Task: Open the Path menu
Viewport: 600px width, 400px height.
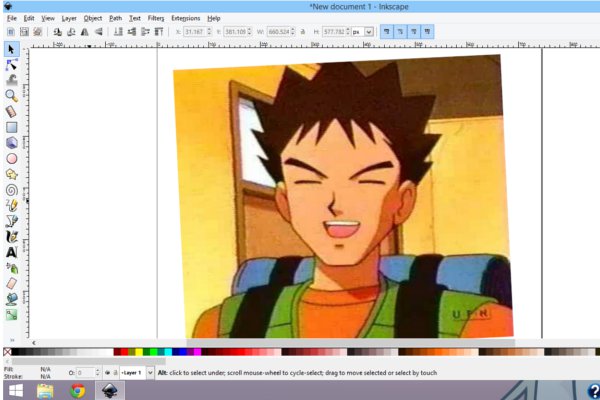Action: point(115,18)
